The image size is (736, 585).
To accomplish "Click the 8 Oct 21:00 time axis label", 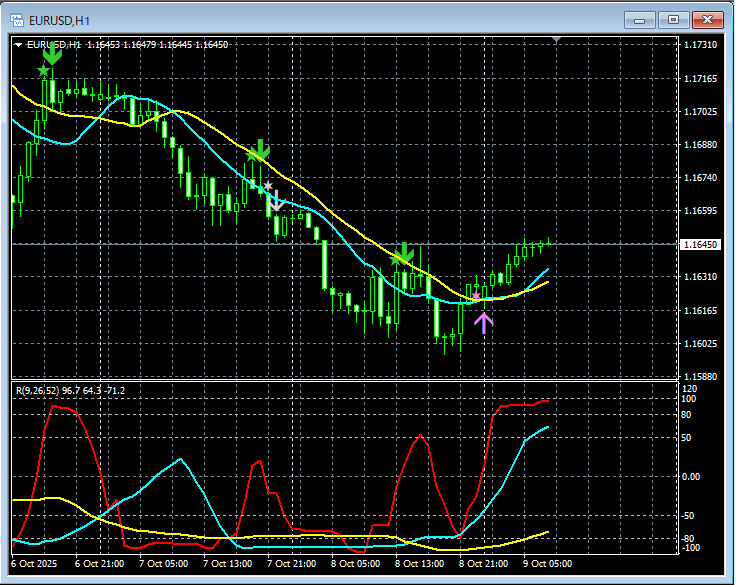I will coord(483,564).
